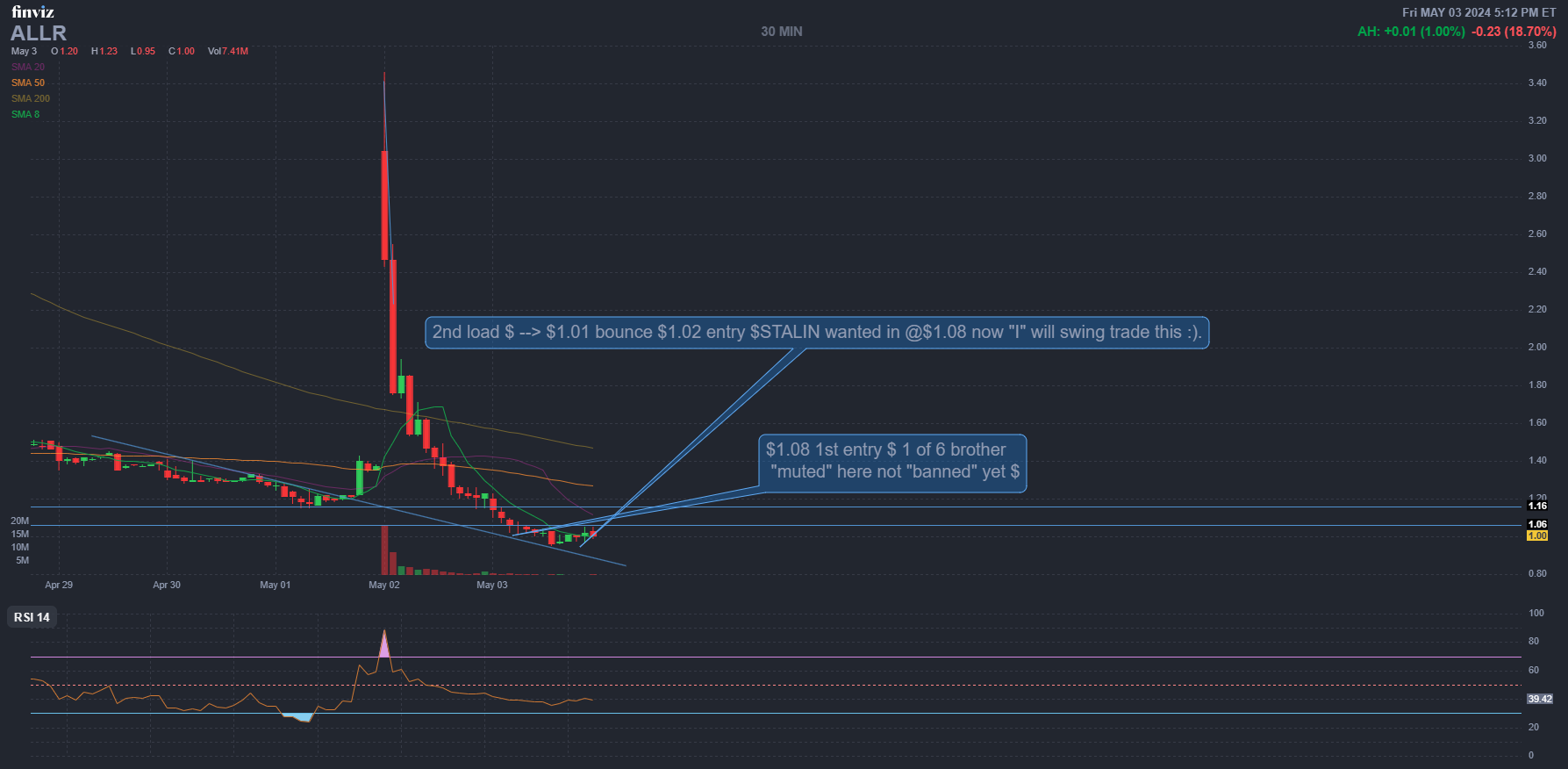The height and width of the screenshot is (769, 1568).
Task: Click the finviz logo
Action: [x=32, y=12]
